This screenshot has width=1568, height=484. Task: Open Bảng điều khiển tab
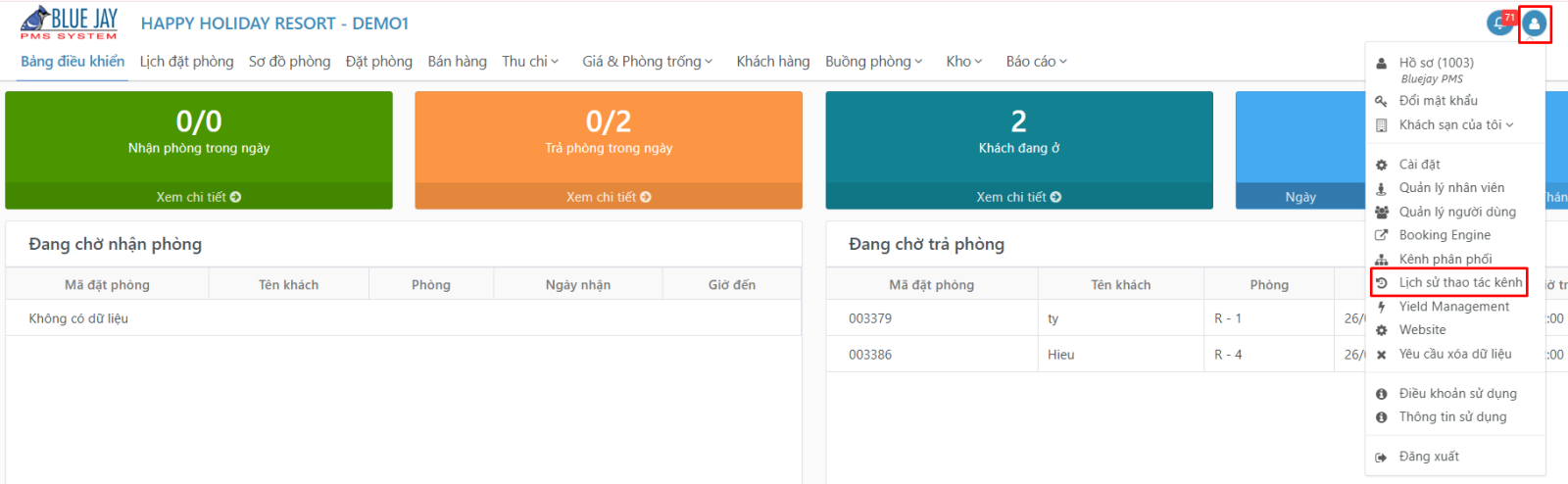pos(73,61)
